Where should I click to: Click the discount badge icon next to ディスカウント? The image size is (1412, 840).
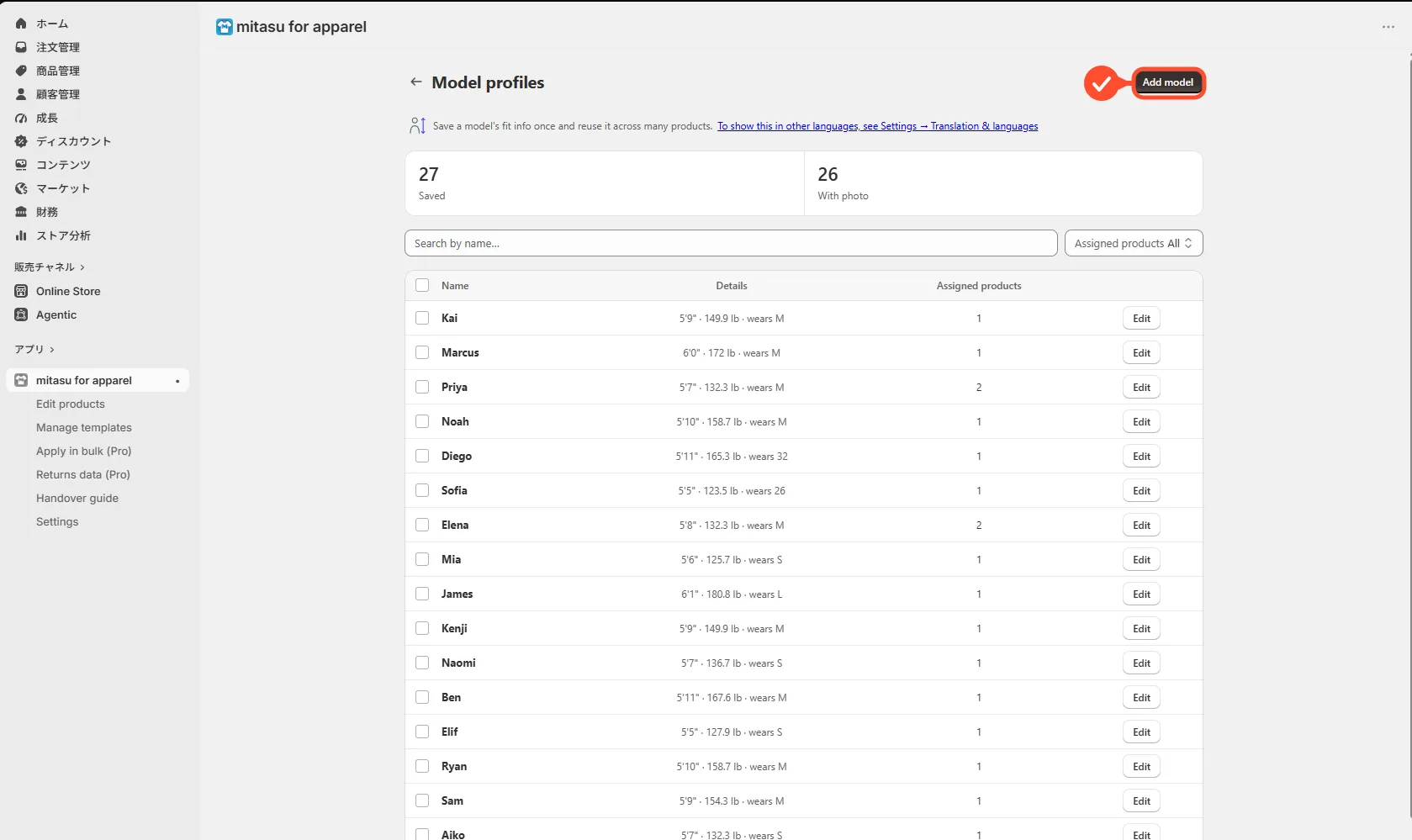pyautogui.click(x=21, y=141)
